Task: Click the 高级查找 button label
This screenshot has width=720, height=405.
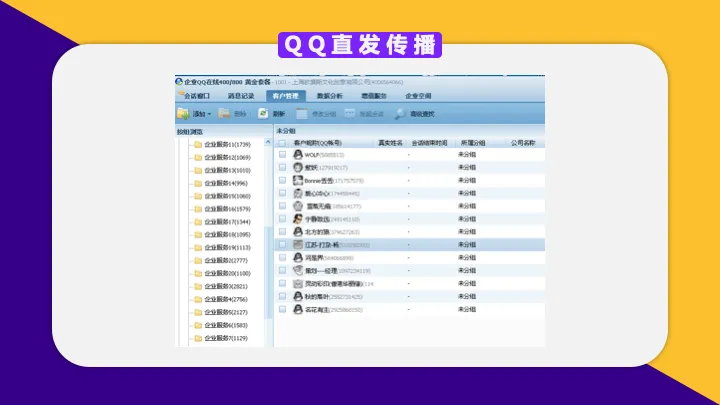Action: pyautogui.click(x=422, y=114)
